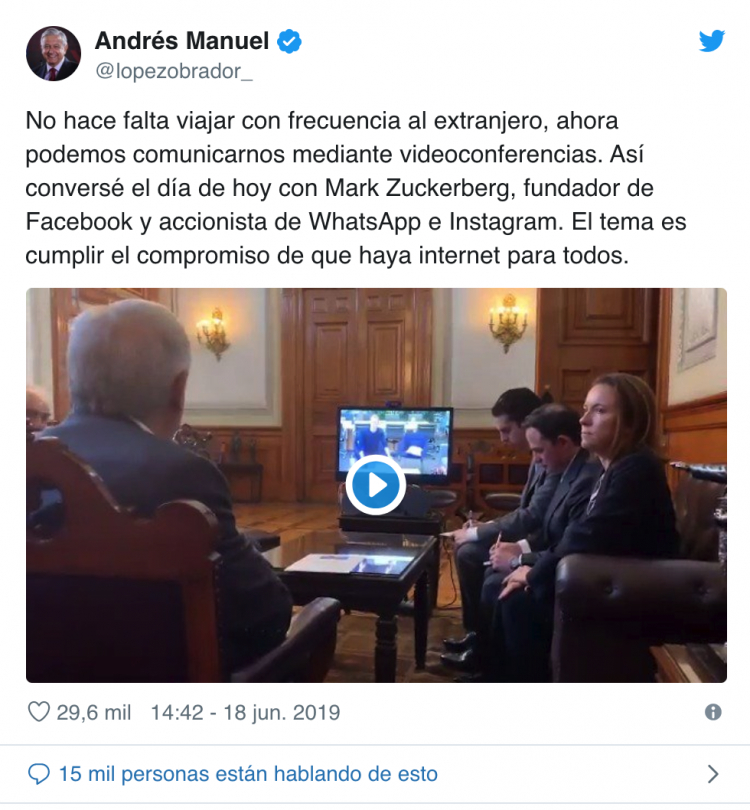Click the word 'Facebook' in the tweet
The width and height of the screenshot is (750, 810).
[x=79, y=222]
